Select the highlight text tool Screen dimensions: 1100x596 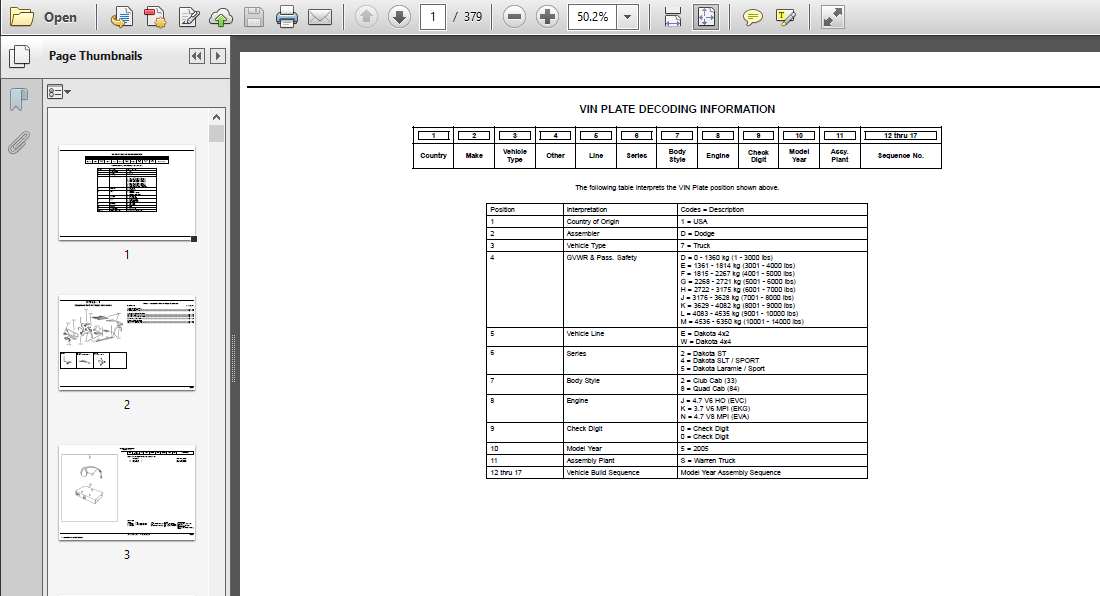pos(786,17)
